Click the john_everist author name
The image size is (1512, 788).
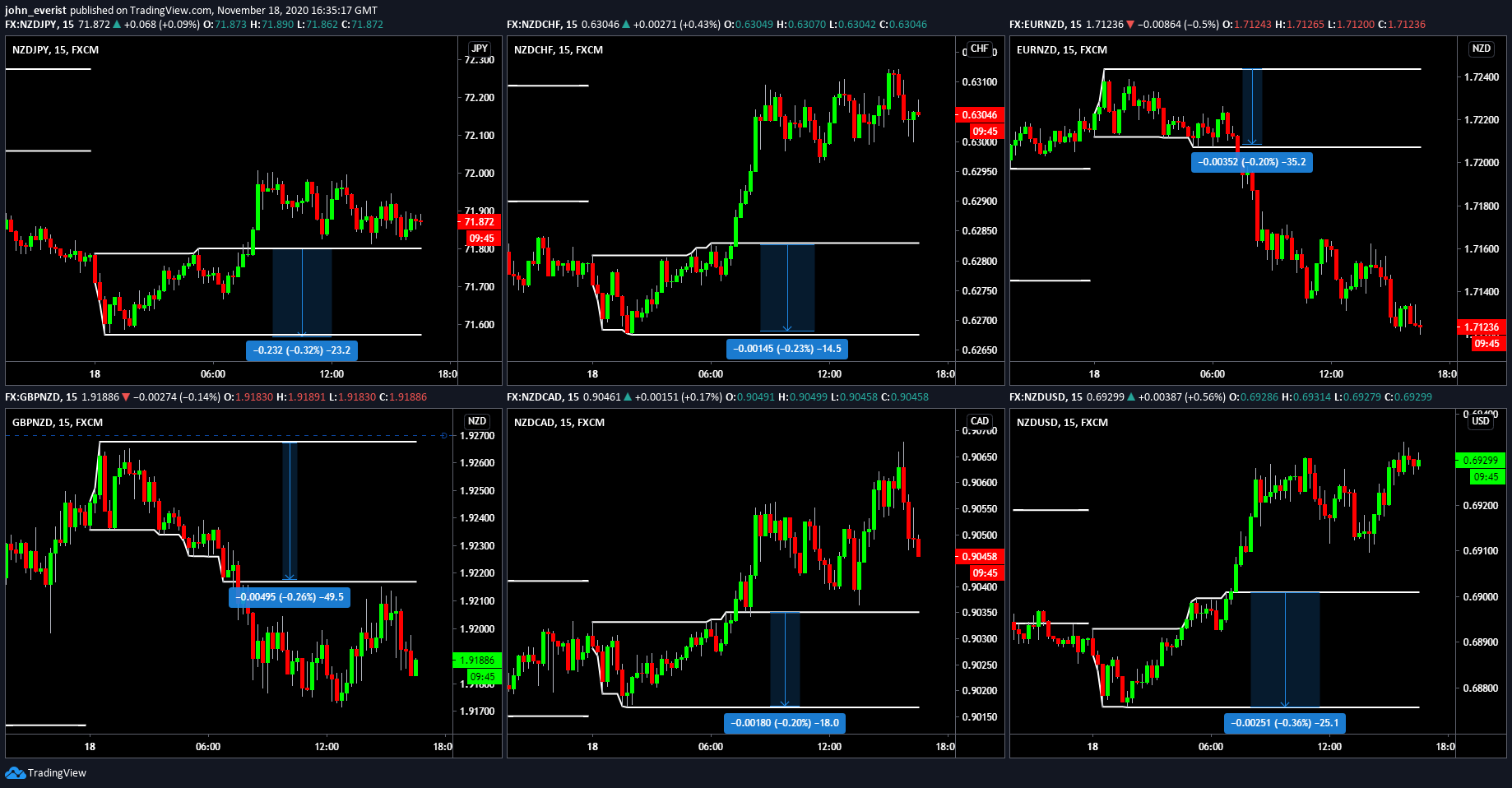(35, 11)
